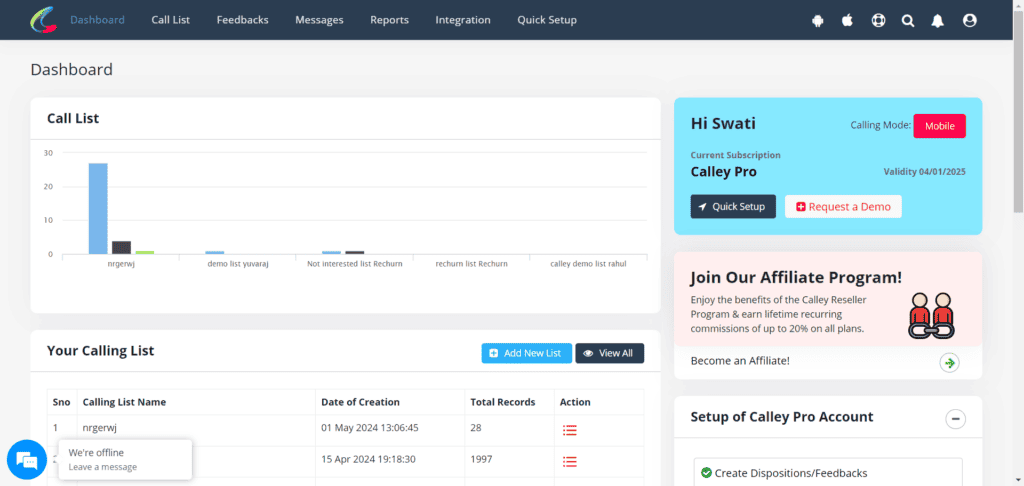Open the support lifebuoy icon
This screenshot has width=1024, height=486.
tap(878, 20)
